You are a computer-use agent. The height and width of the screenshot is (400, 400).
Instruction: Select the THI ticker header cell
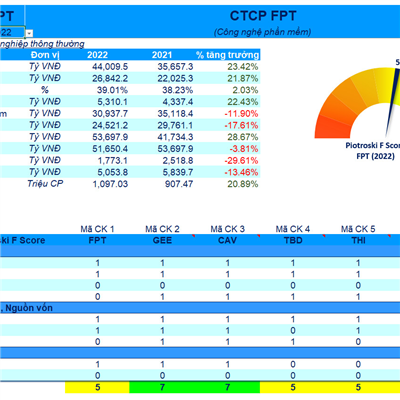pyautogui.click(x=358, y=240)
